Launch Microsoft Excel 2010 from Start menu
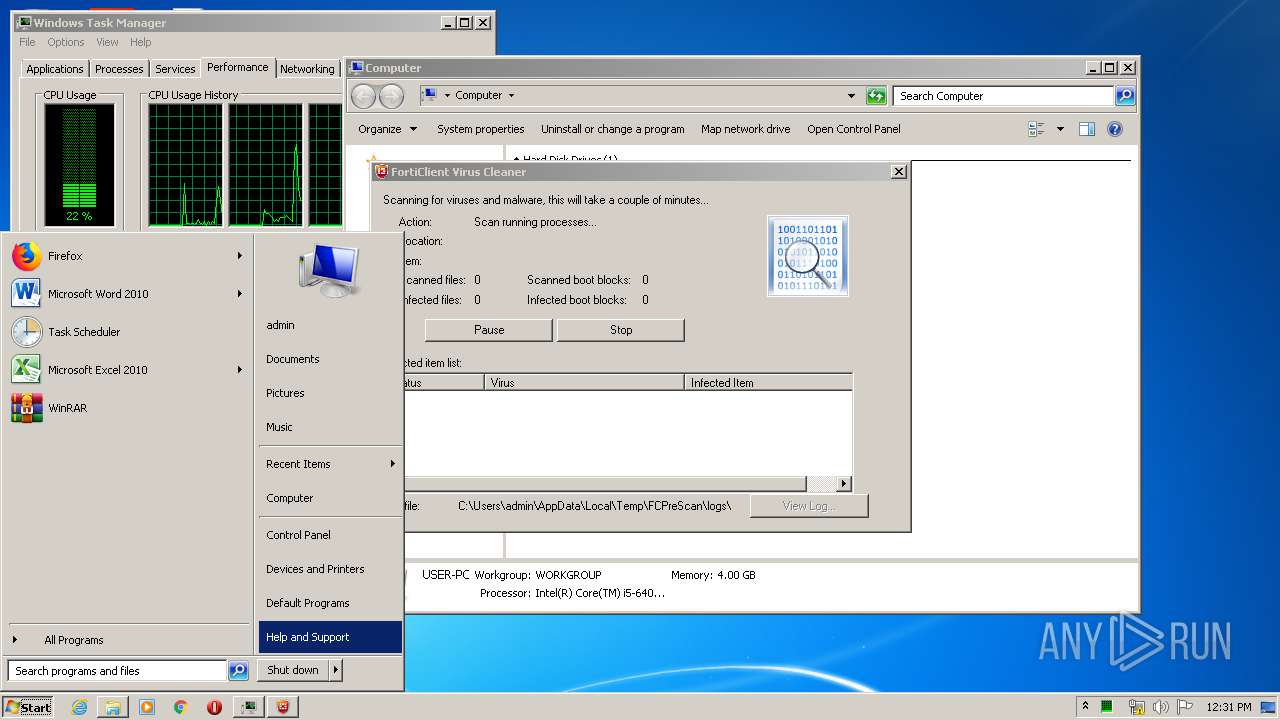Viewport: 1280px width, 720px height. 128,370
